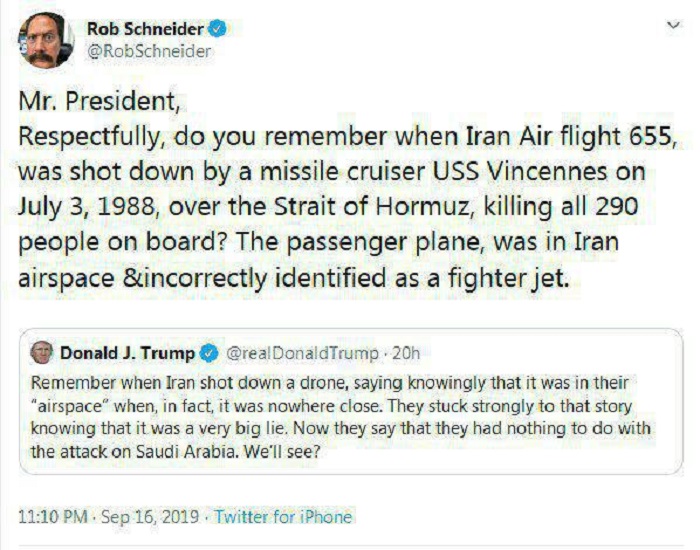
Task: Visit the @RobSchneider handle link
Action: tap(149, 52)
